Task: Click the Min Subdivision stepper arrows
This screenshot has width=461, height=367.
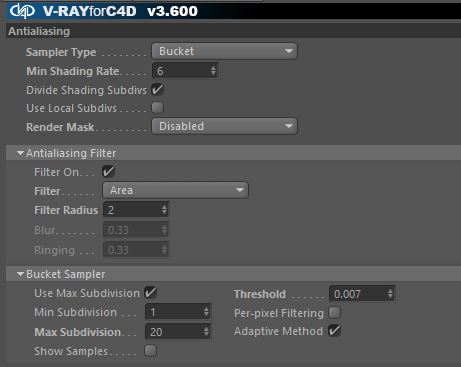Action: 206,312
